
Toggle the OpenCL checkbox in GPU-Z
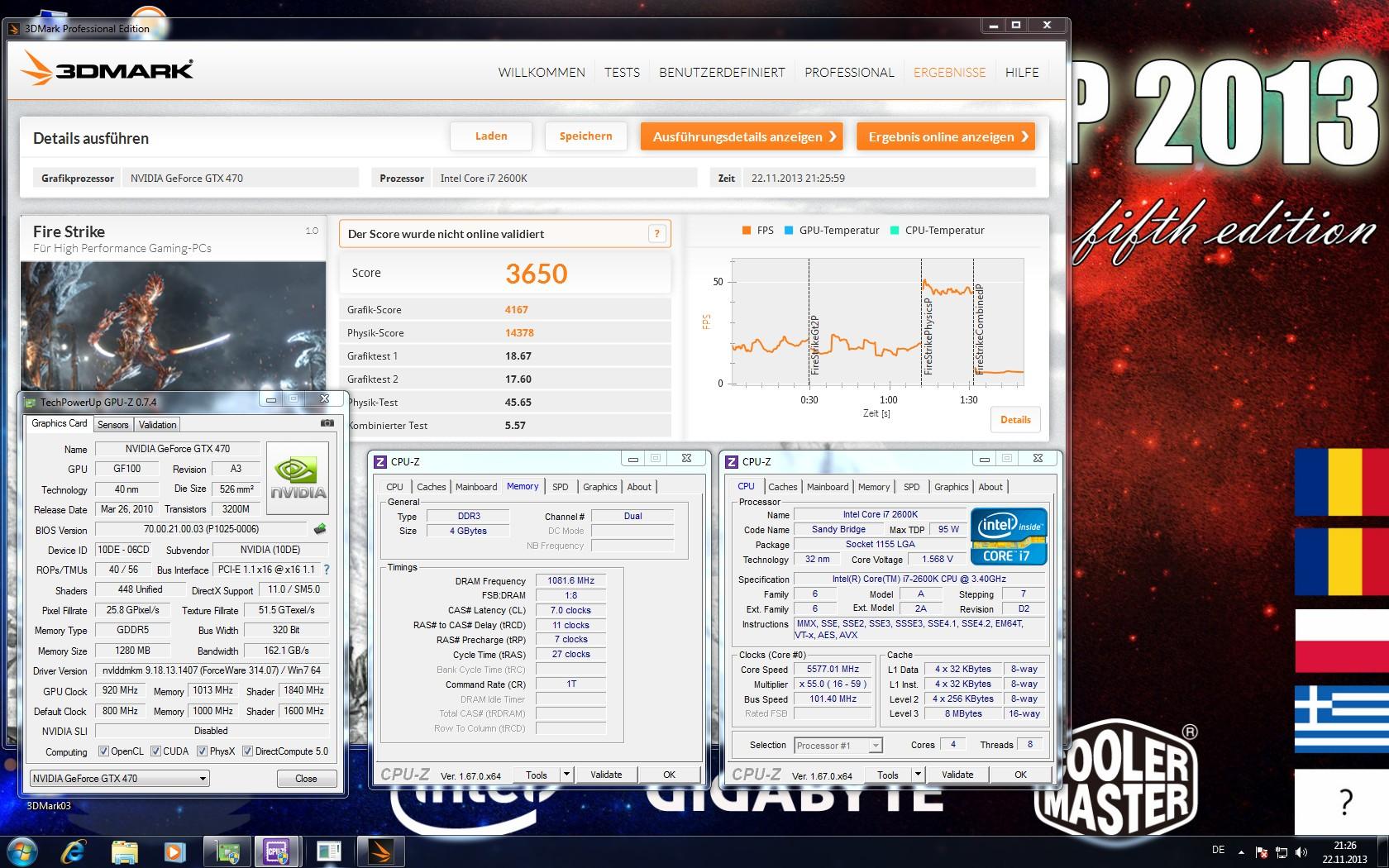(x=103, y=751)
